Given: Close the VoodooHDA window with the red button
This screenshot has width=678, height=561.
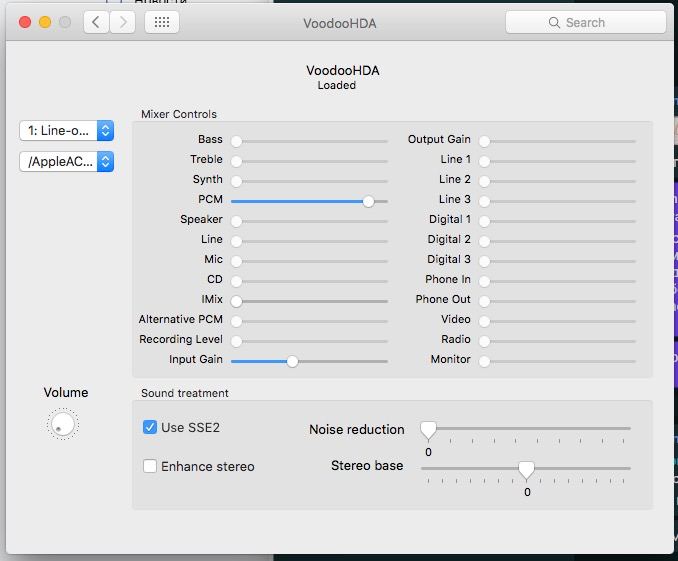Looking at the screenshot, I should [x=25, y=22].
